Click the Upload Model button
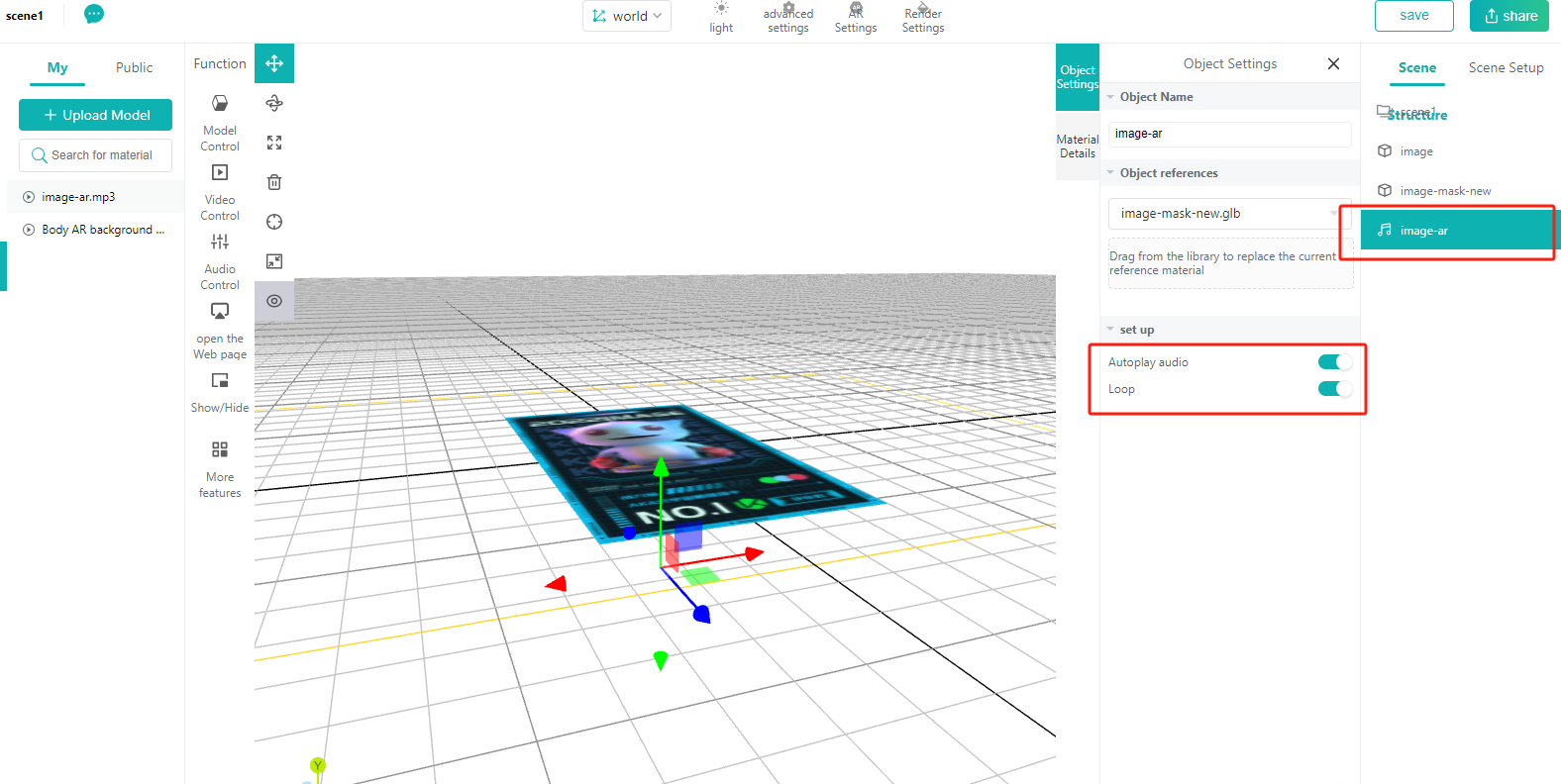1561x784 pixels. tap(95, 115)
